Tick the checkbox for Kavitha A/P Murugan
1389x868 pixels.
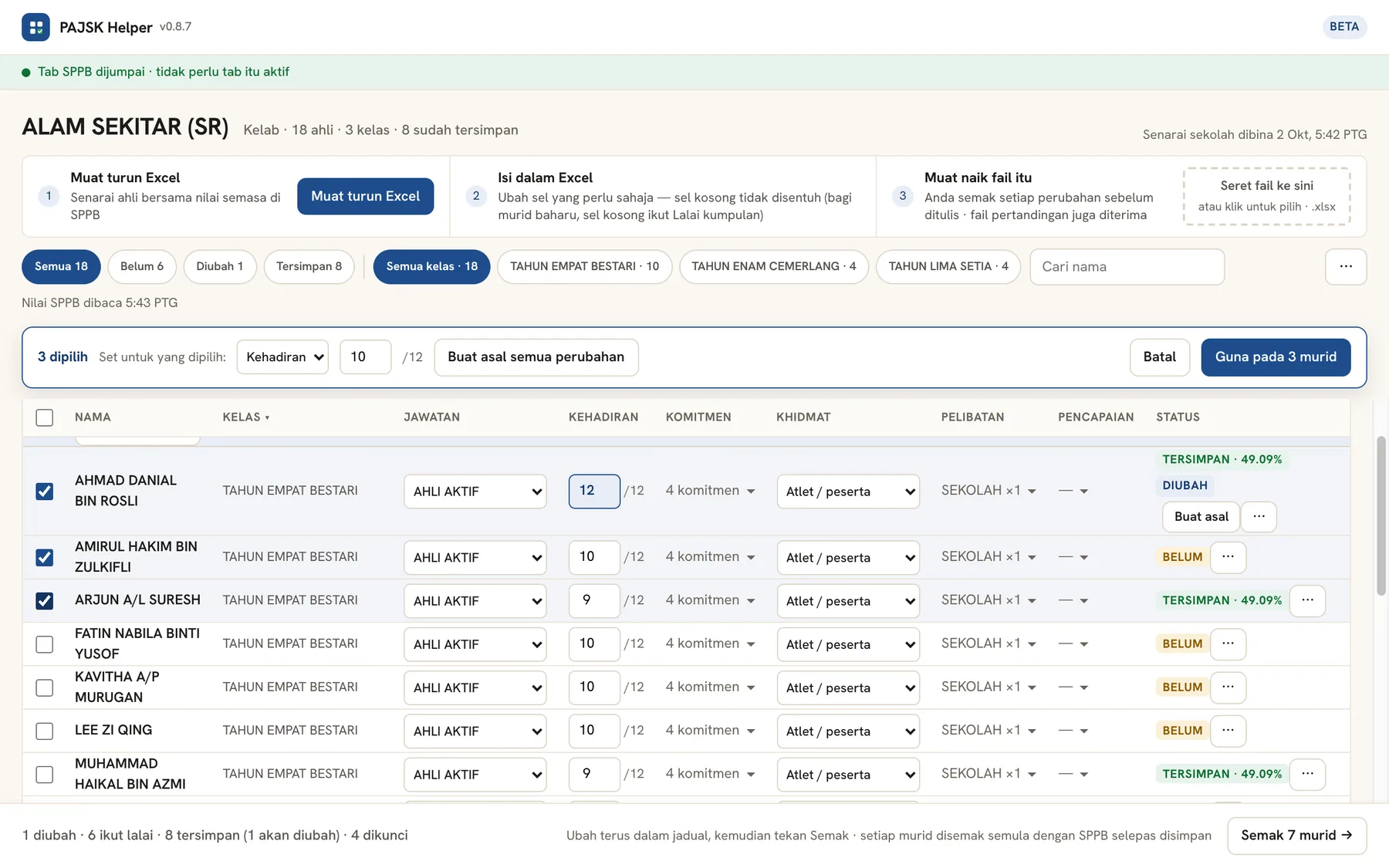[x=45, y=687]
